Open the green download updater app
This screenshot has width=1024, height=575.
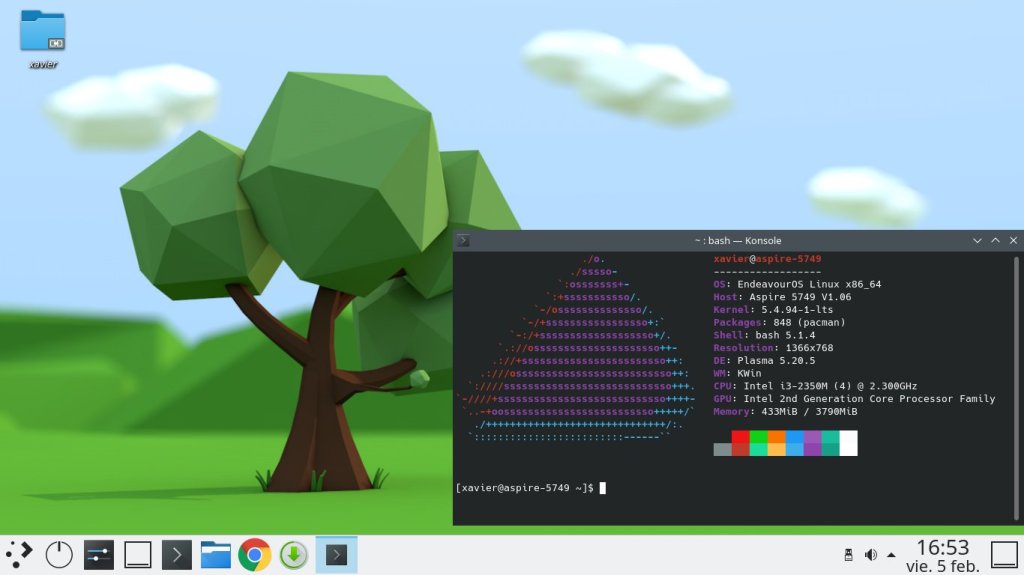(293, 554)
